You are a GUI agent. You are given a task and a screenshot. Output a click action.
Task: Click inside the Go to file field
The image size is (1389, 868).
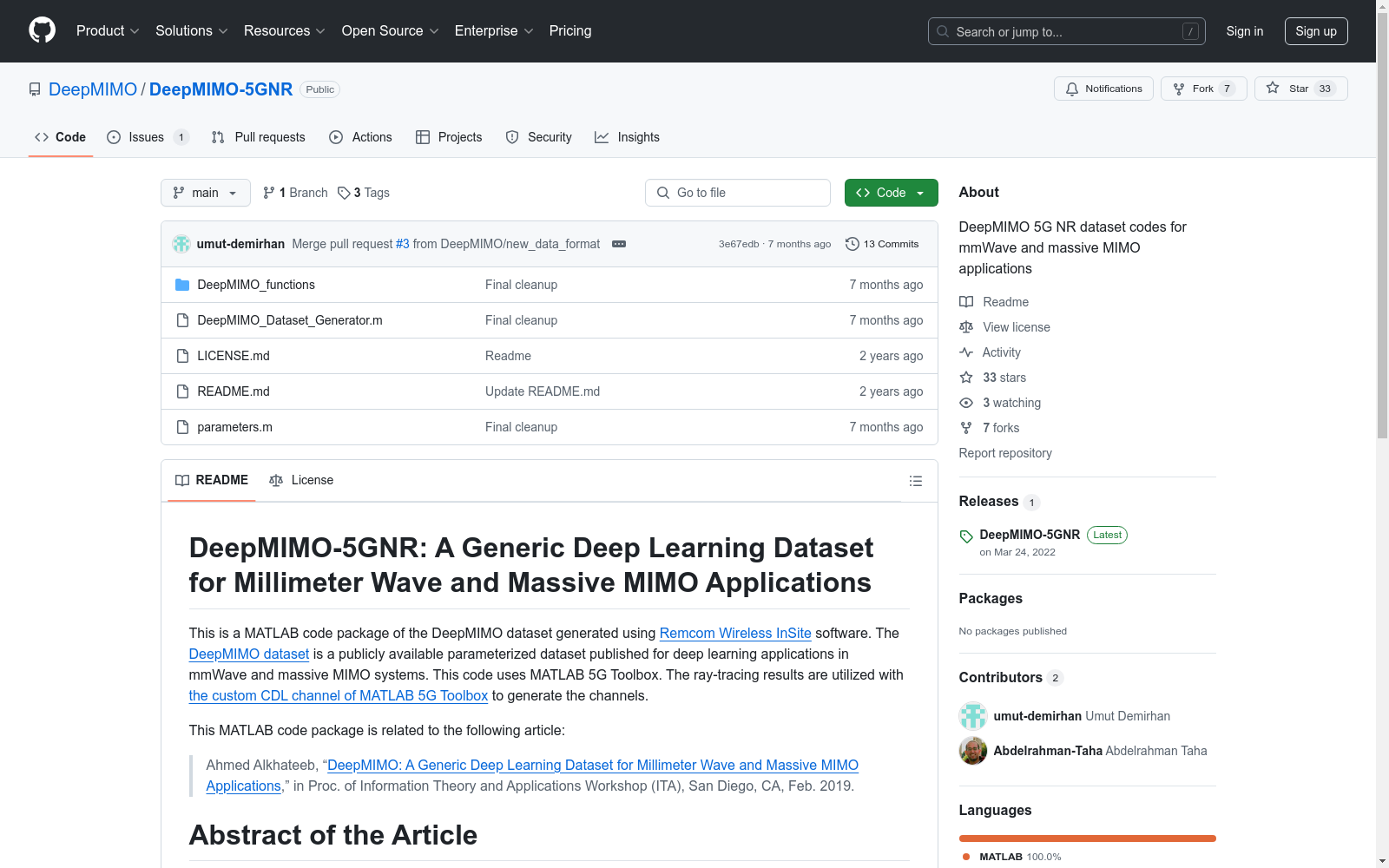pyautogui.click(x=738, y=192)
